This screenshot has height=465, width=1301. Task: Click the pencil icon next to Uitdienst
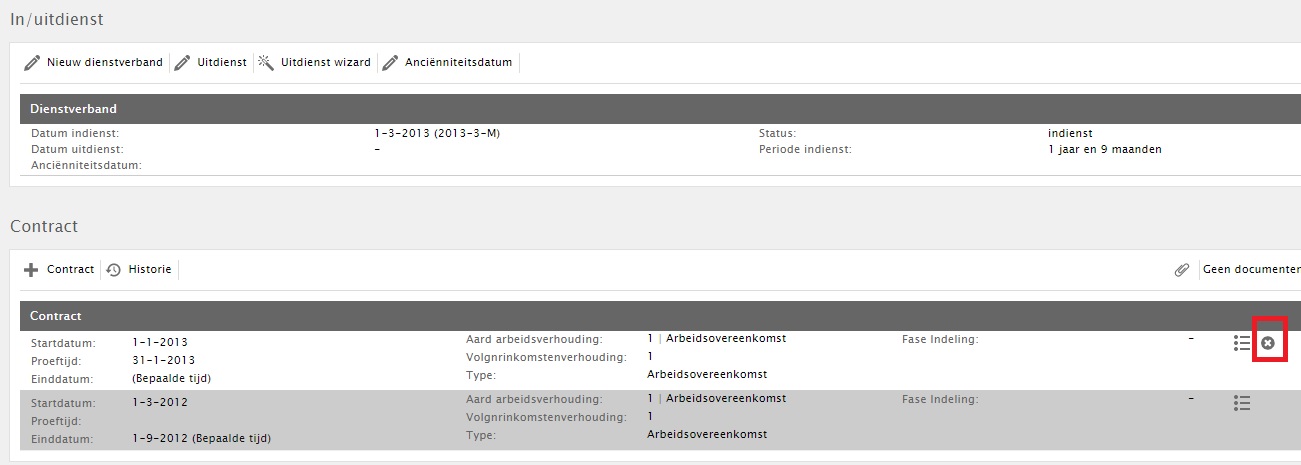point(182,63)
